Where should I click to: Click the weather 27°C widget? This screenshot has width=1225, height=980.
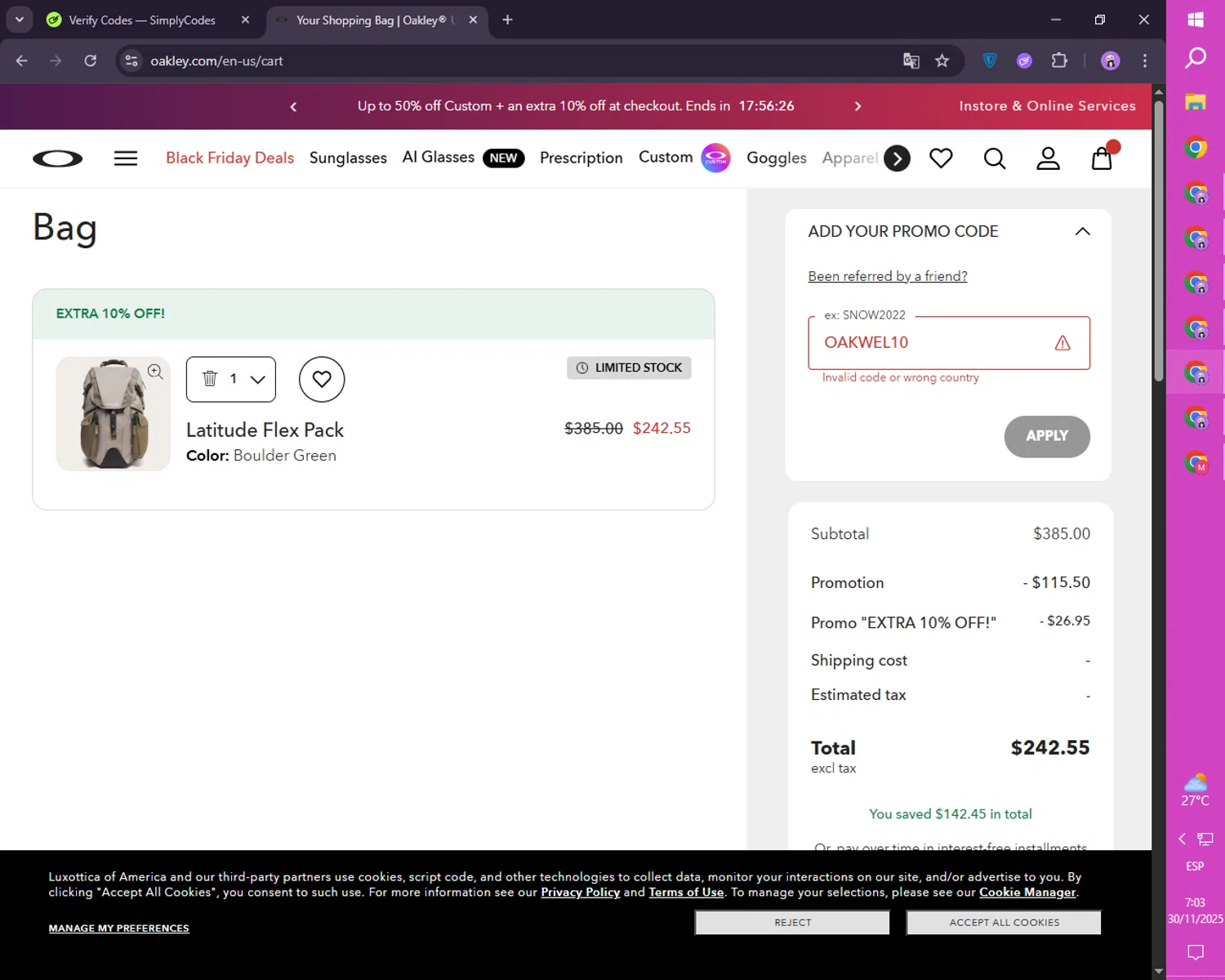pos(1196,789)
